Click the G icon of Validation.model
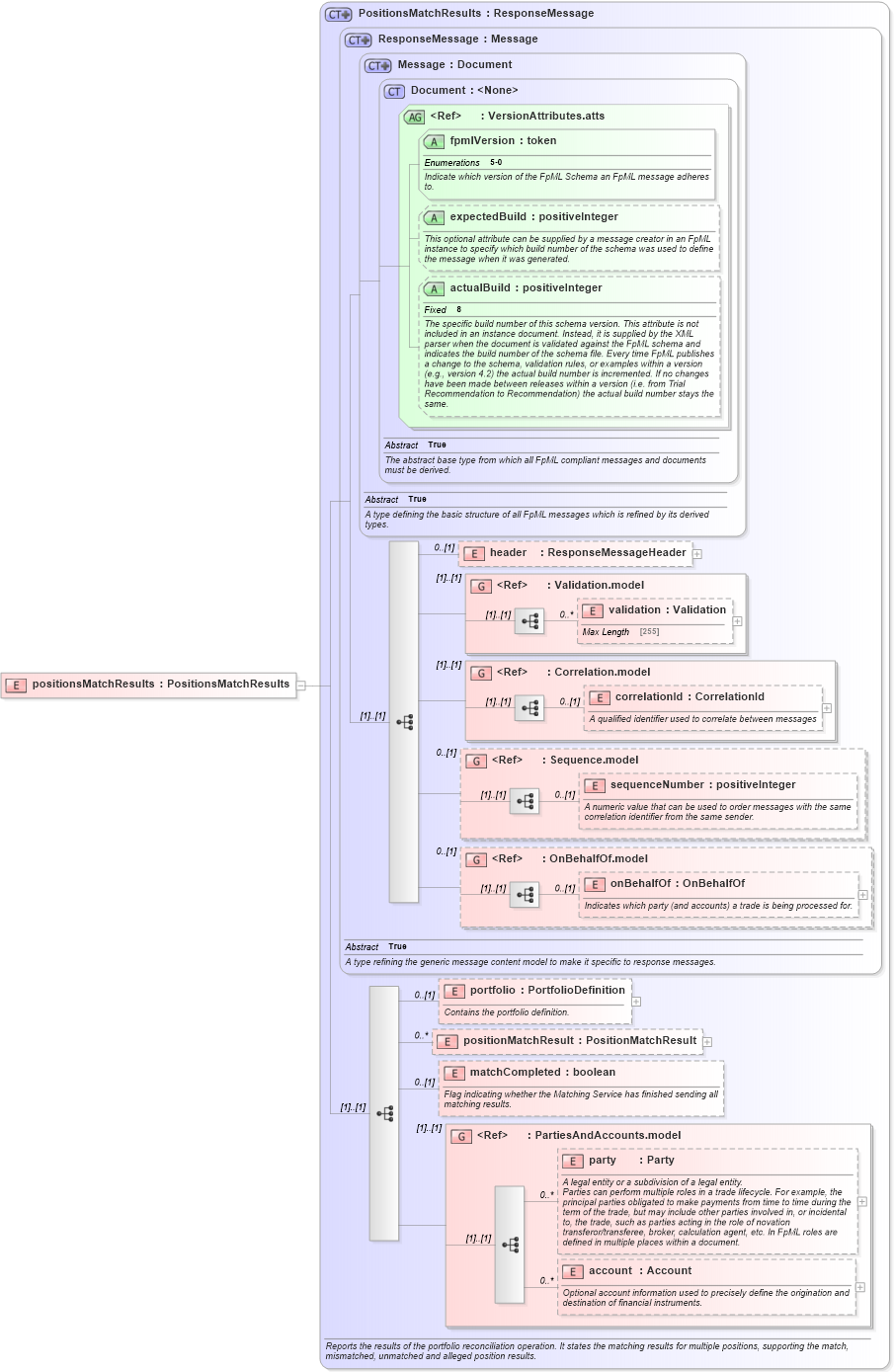 (x=480, y=586)
